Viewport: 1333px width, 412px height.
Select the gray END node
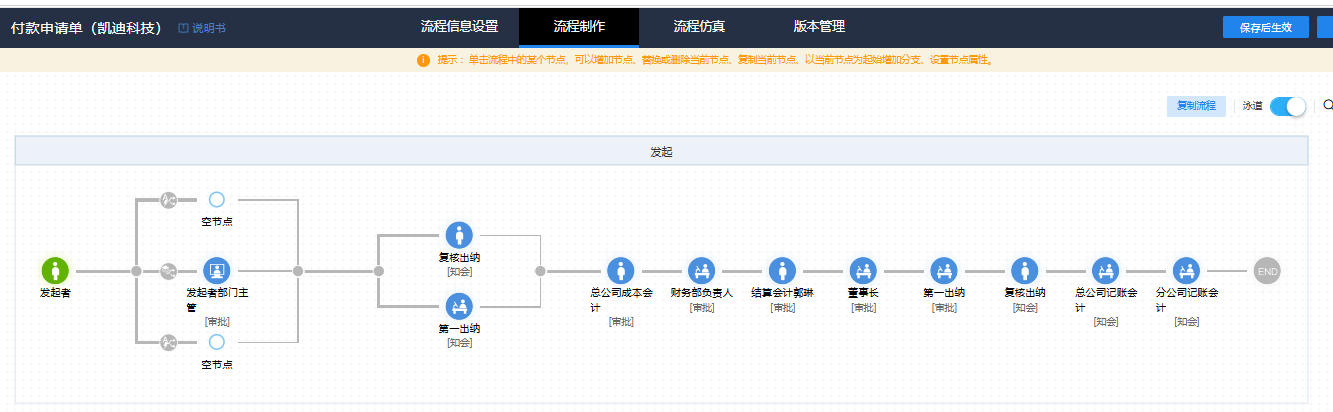click(1267, 270)
